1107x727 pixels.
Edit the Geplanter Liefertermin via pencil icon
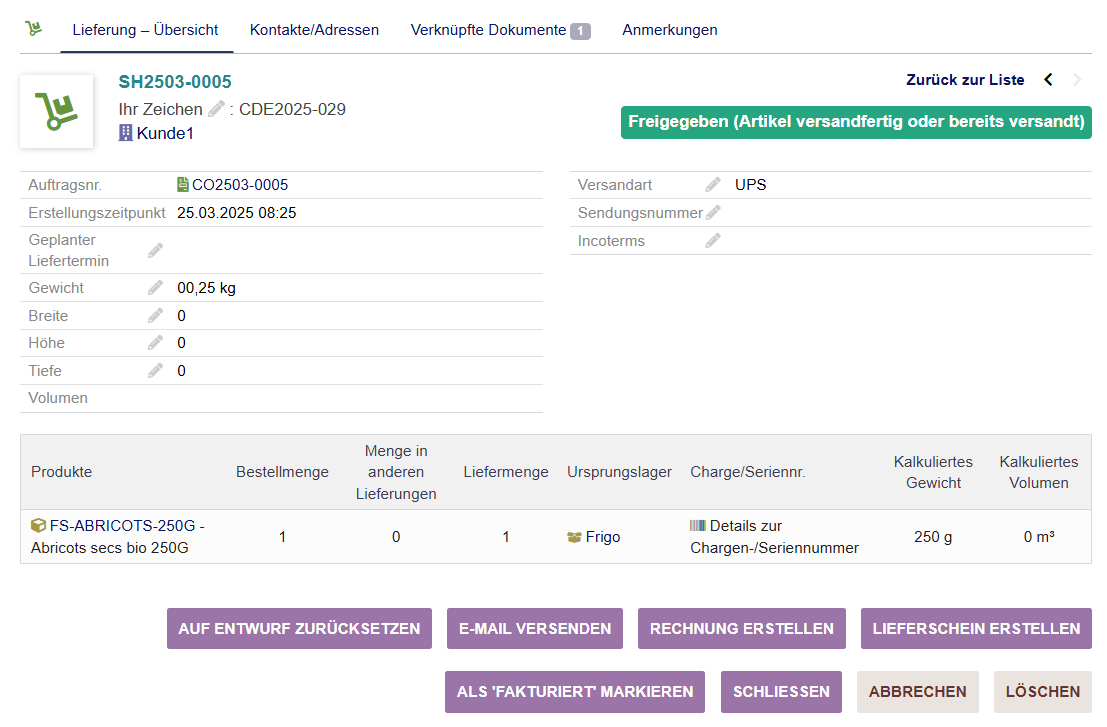point(155,250)
